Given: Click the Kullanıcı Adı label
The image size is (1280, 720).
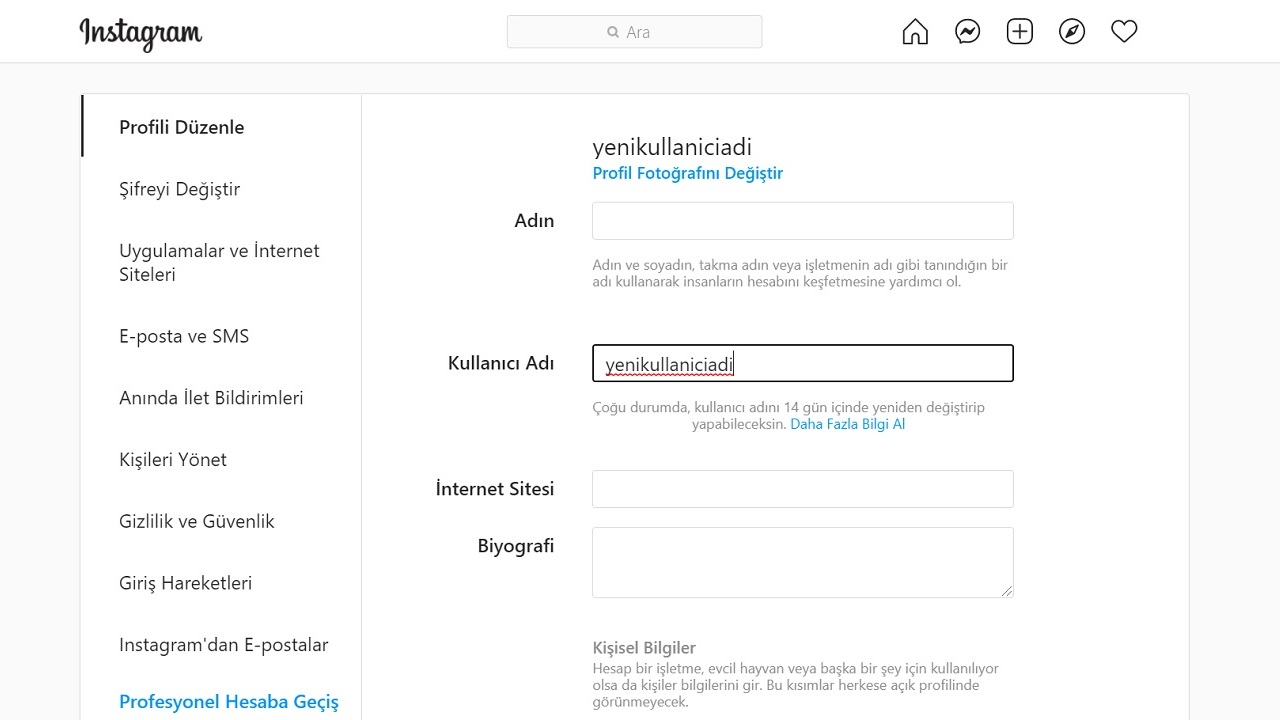Looking at the screenshot, I should pyautogui.click(x=501, y=363).
